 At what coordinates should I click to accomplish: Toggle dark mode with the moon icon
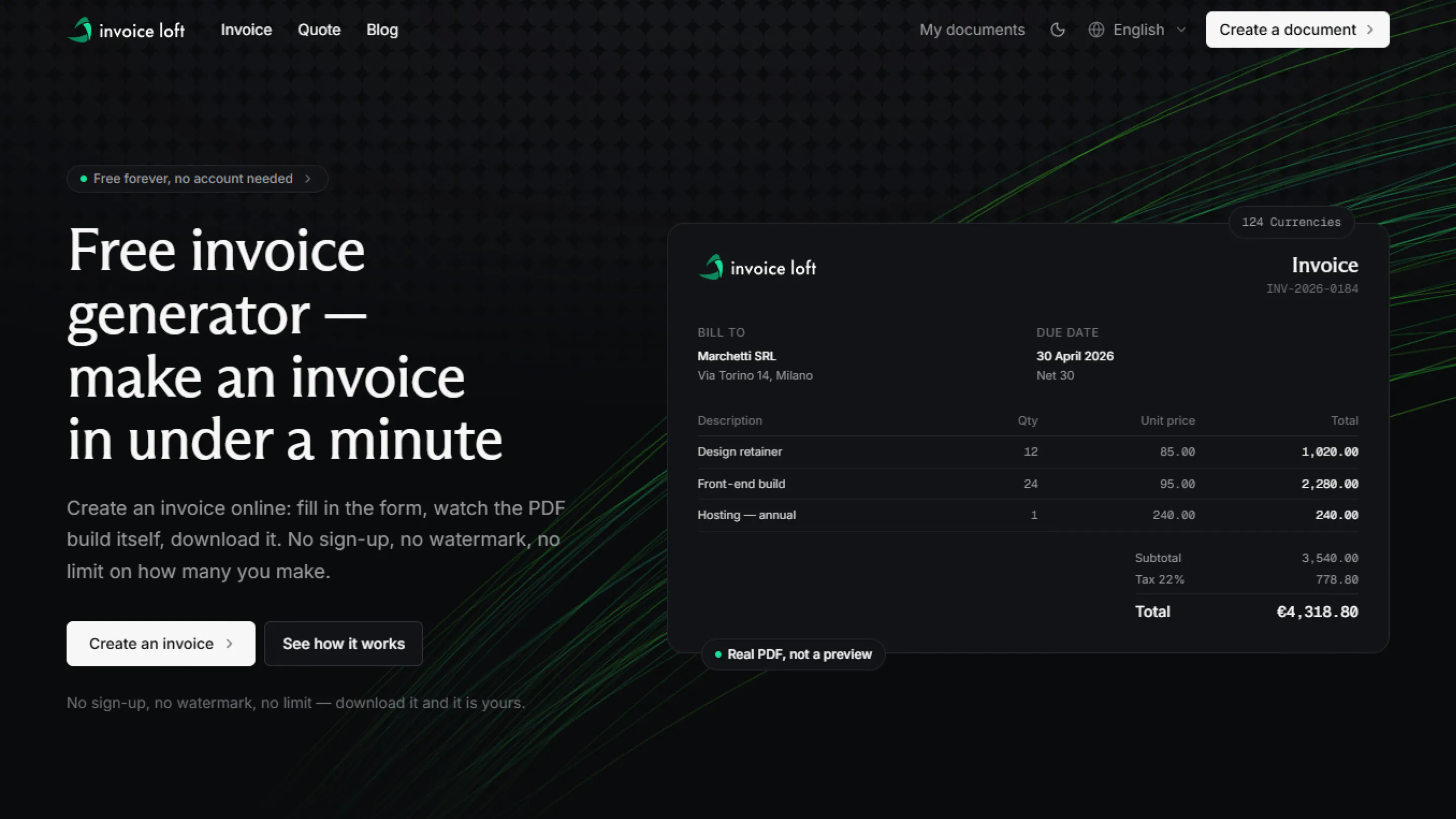(1058, 29)
